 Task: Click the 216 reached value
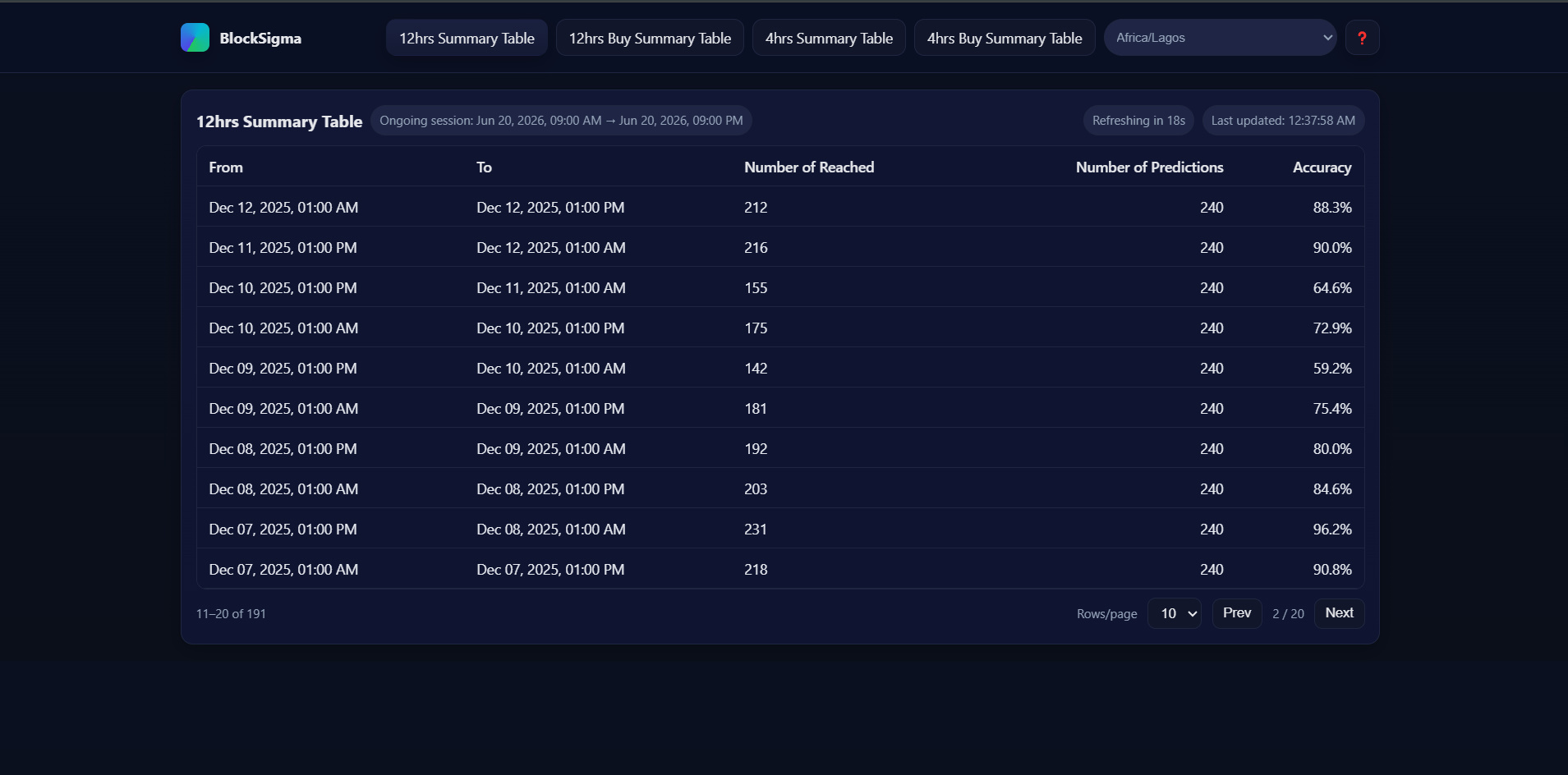coord(756,248)
